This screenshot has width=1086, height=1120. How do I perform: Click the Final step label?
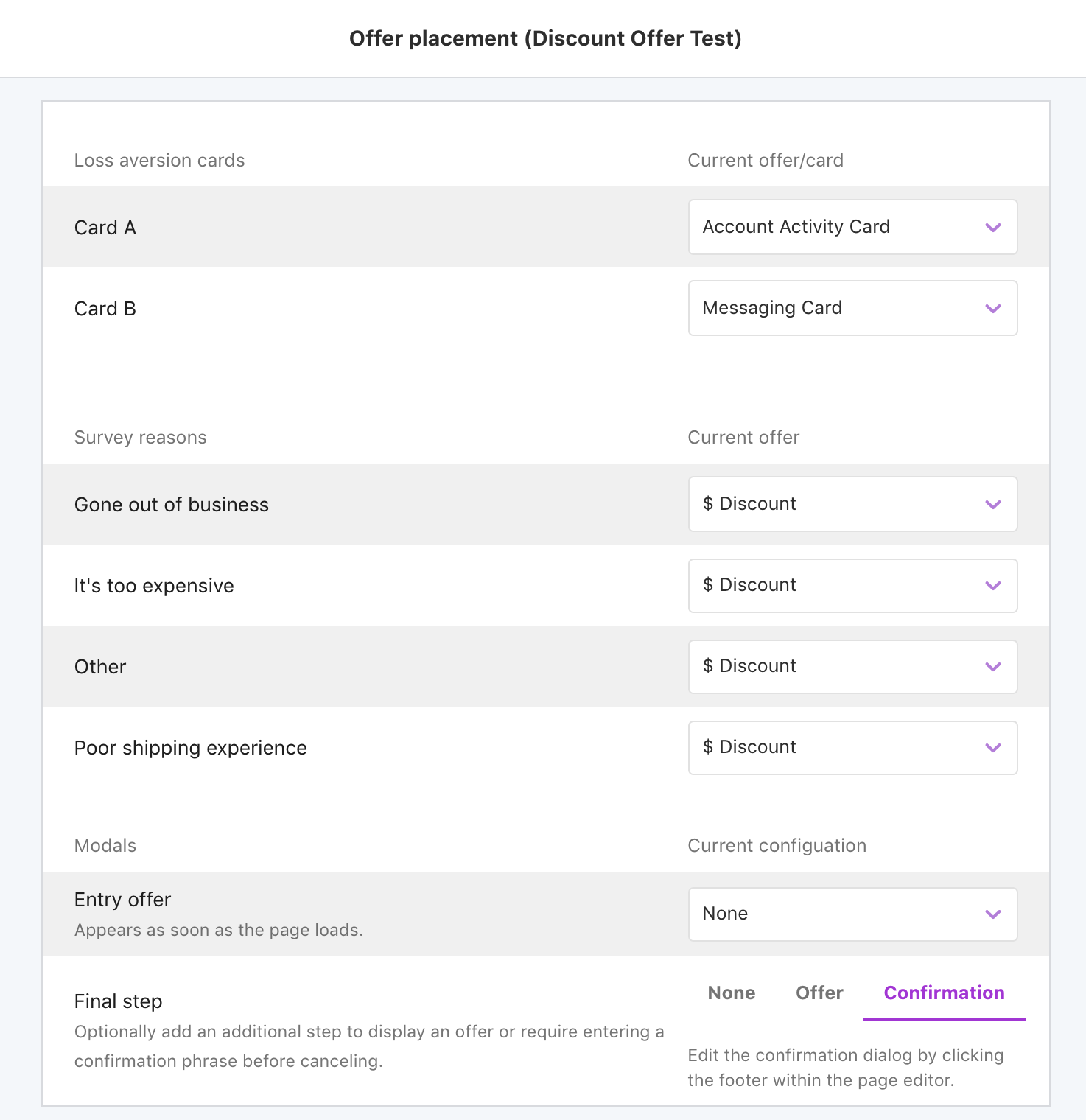point(118,1001)
